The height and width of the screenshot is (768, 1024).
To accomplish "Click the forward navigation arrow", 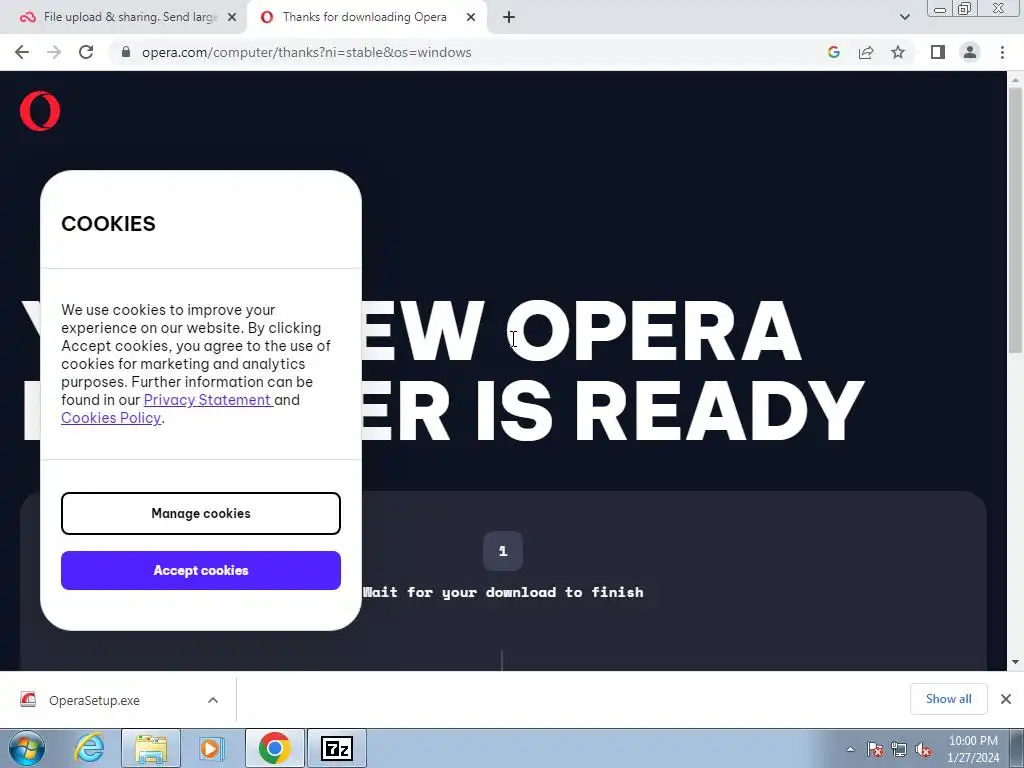I will [x=54, y=52].
